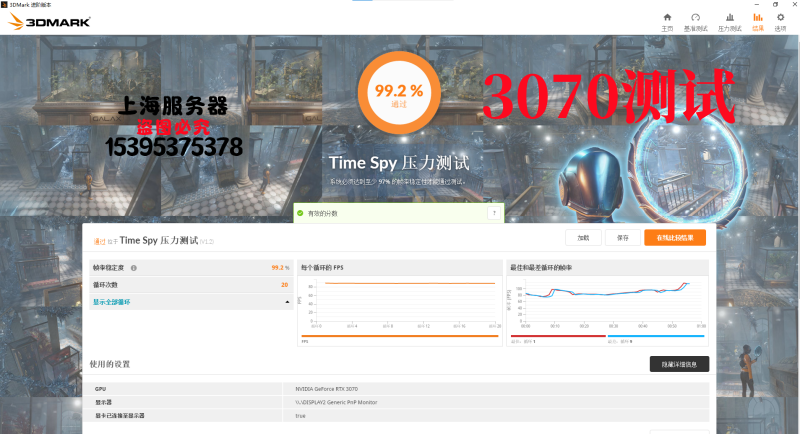Click the info icon beside 帧率稳定度
This screenshot has width=800, height=434.
[134, 268]
